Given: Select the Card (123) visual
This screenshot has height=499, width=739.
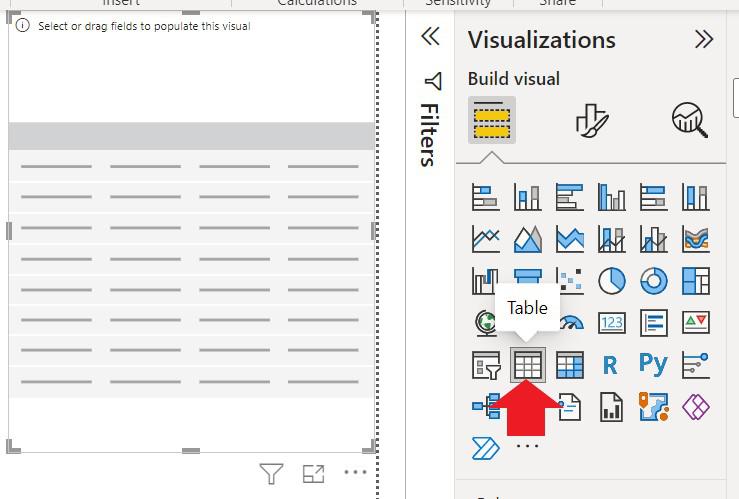Looking at the screenshot, I should [611, 323].
